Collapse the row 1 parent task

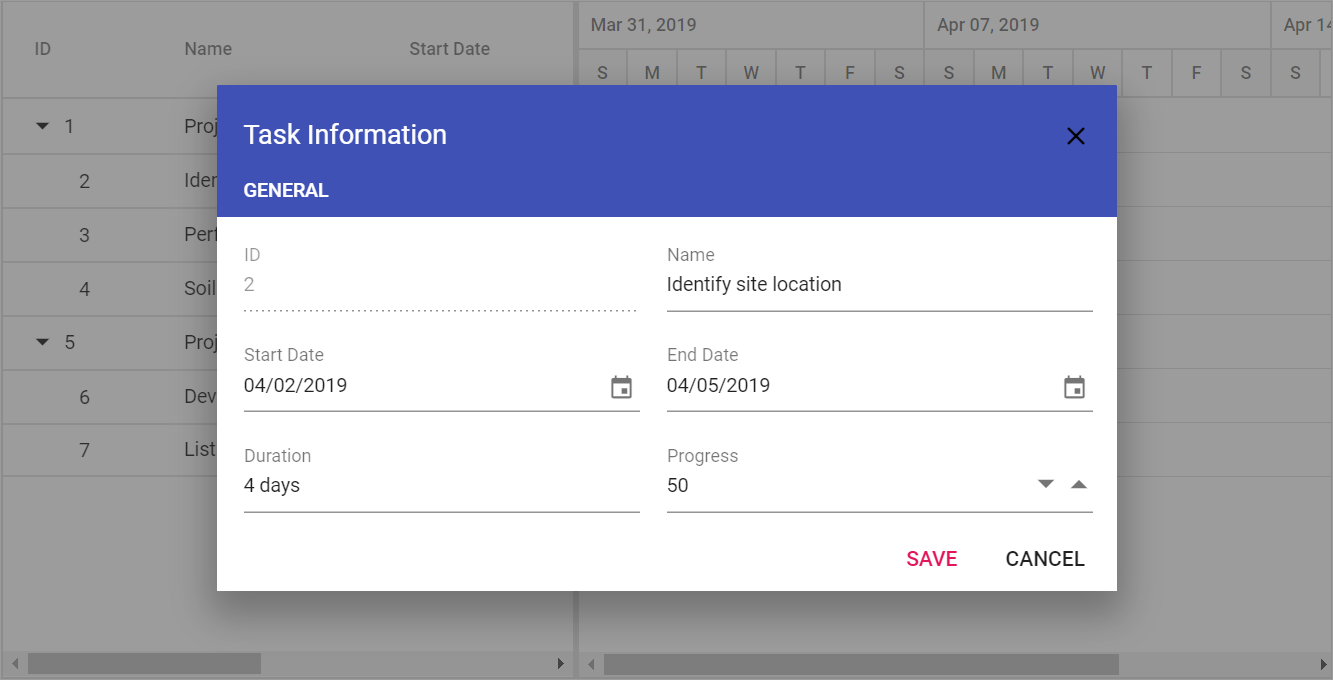click(x=42, y=127)
